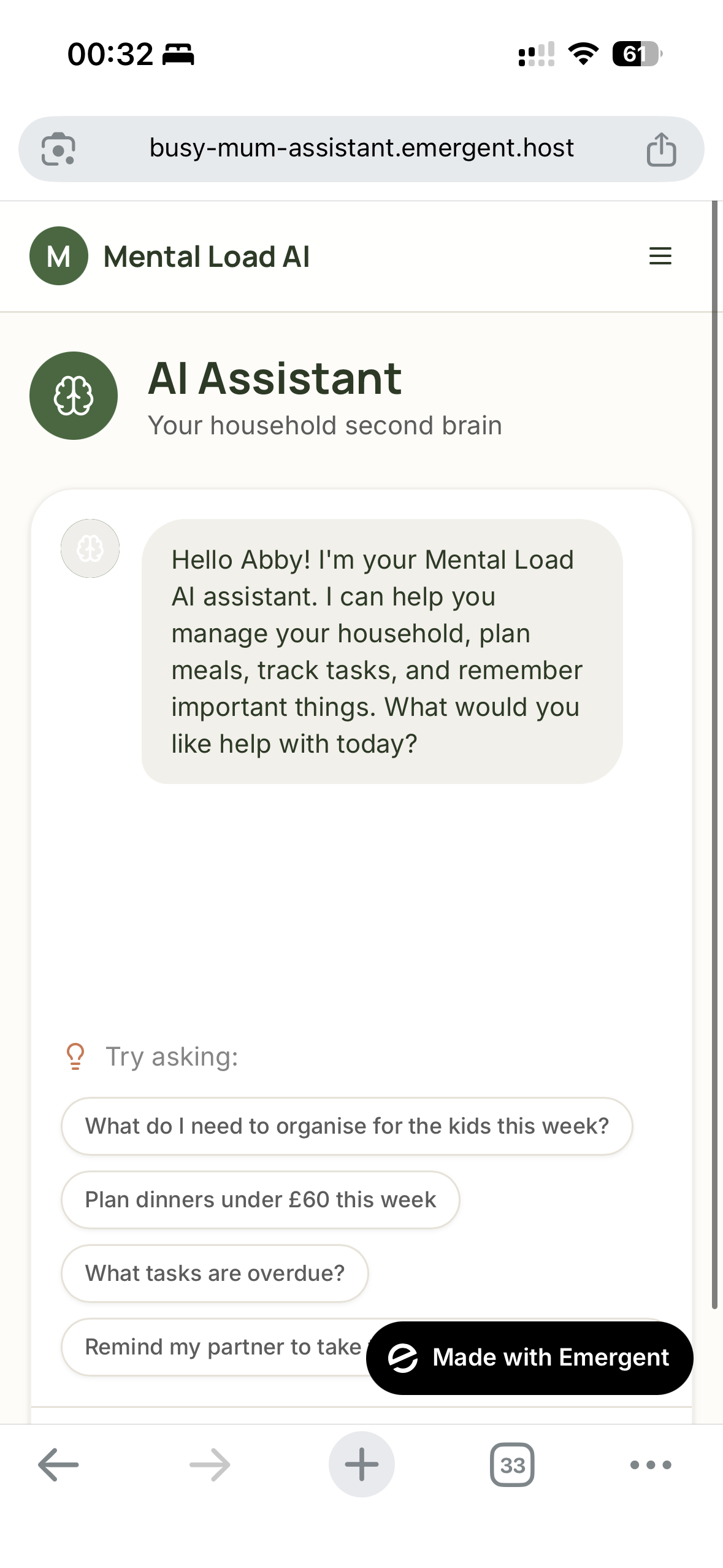The width and height of the screenshot is (723, 1568).
Task: Choose the 'What tasks are overdue?' suggestion
Action: pyautogui.click(x=214, y=1273)
